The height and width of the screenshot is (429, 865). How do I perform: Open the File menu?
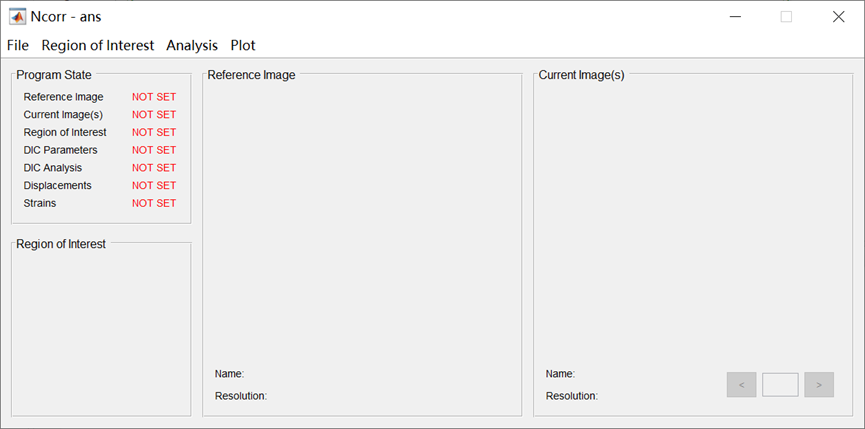click(18, 45)
